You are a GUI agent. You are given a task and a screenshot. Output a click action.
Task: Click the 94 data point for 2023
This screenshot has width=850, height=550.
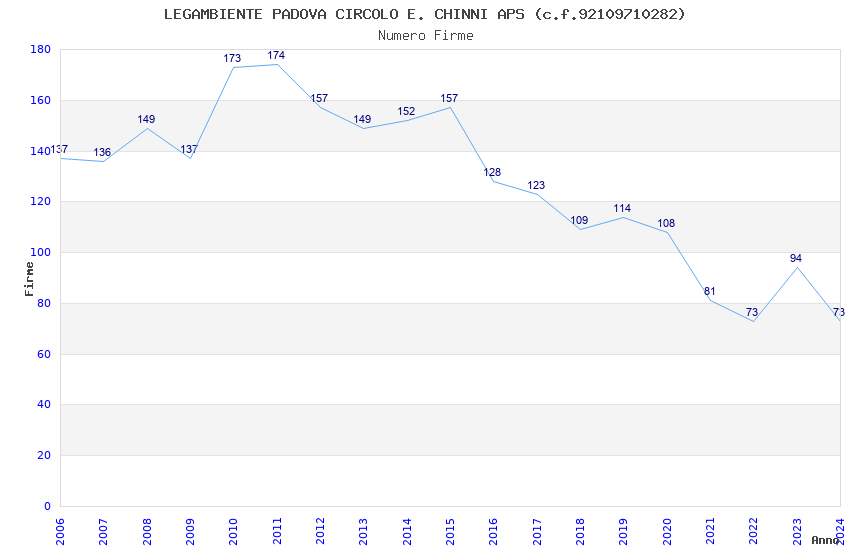point(797,268)
